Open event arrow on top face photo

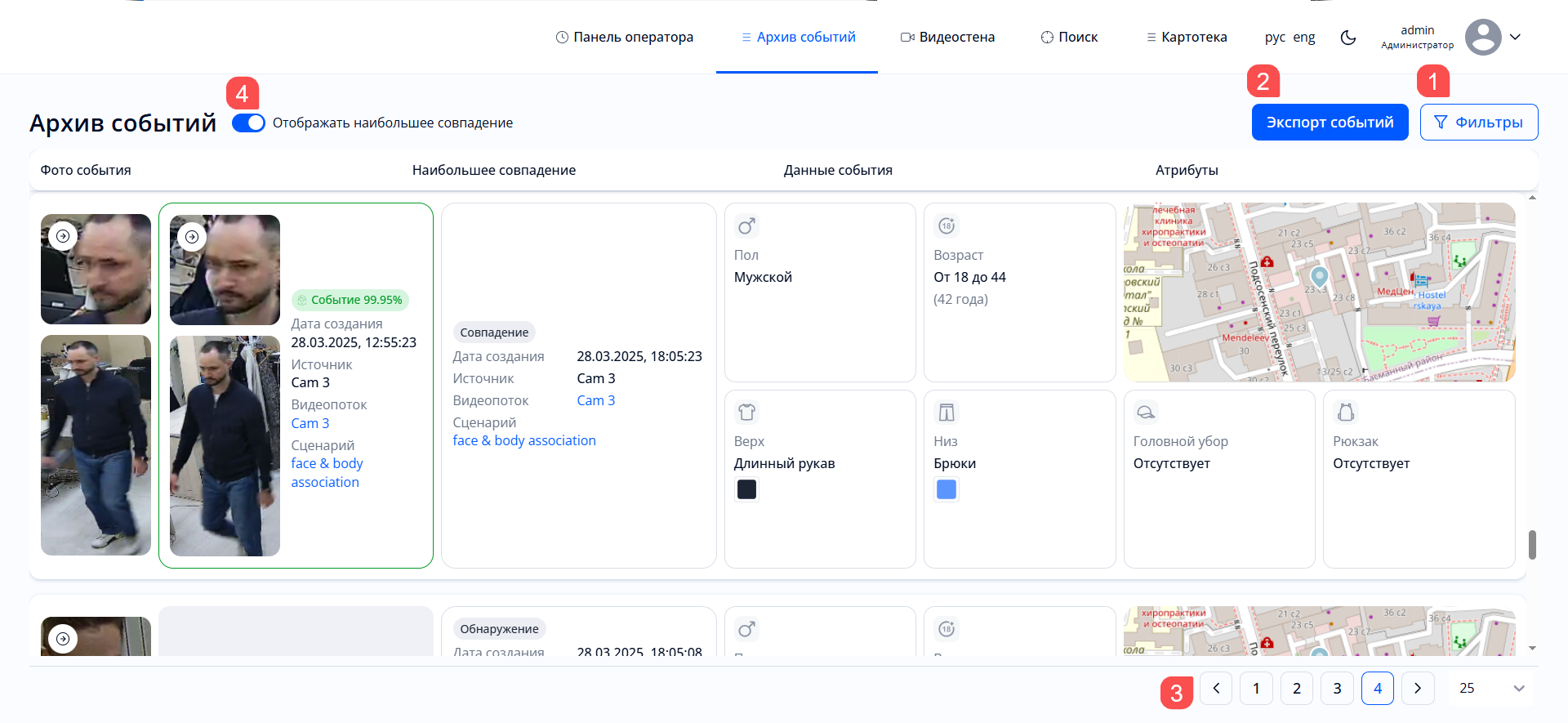point(63,236)
